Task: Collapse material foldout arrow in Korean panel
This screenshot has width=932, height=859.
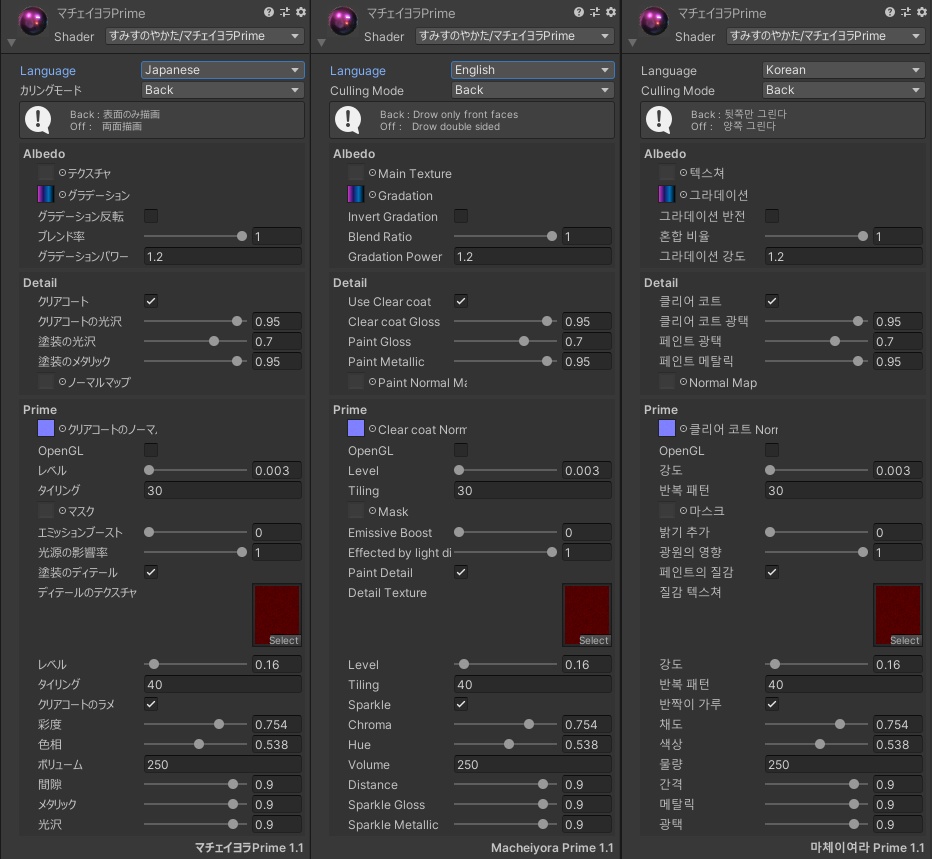Action: (632, 43)
